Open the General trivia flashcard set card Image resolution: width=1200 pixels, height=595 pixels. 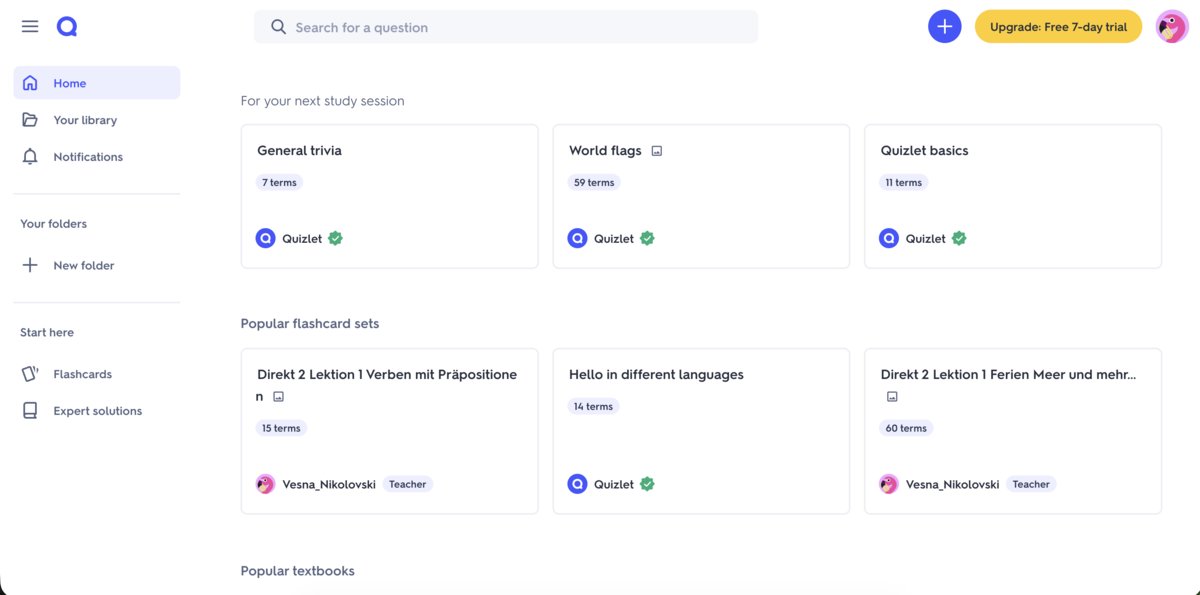(x=389, y=196)
